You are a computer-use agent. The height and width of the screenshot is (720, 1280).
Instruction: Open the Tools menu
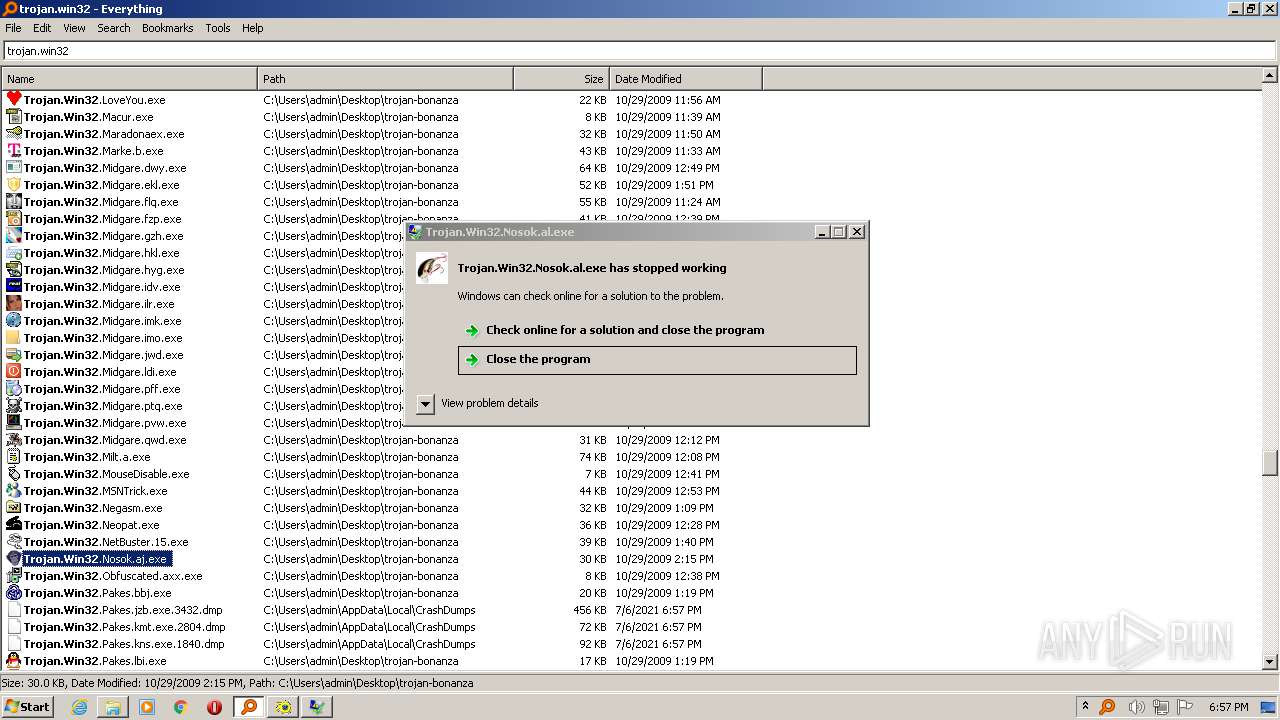coord(218,28)
